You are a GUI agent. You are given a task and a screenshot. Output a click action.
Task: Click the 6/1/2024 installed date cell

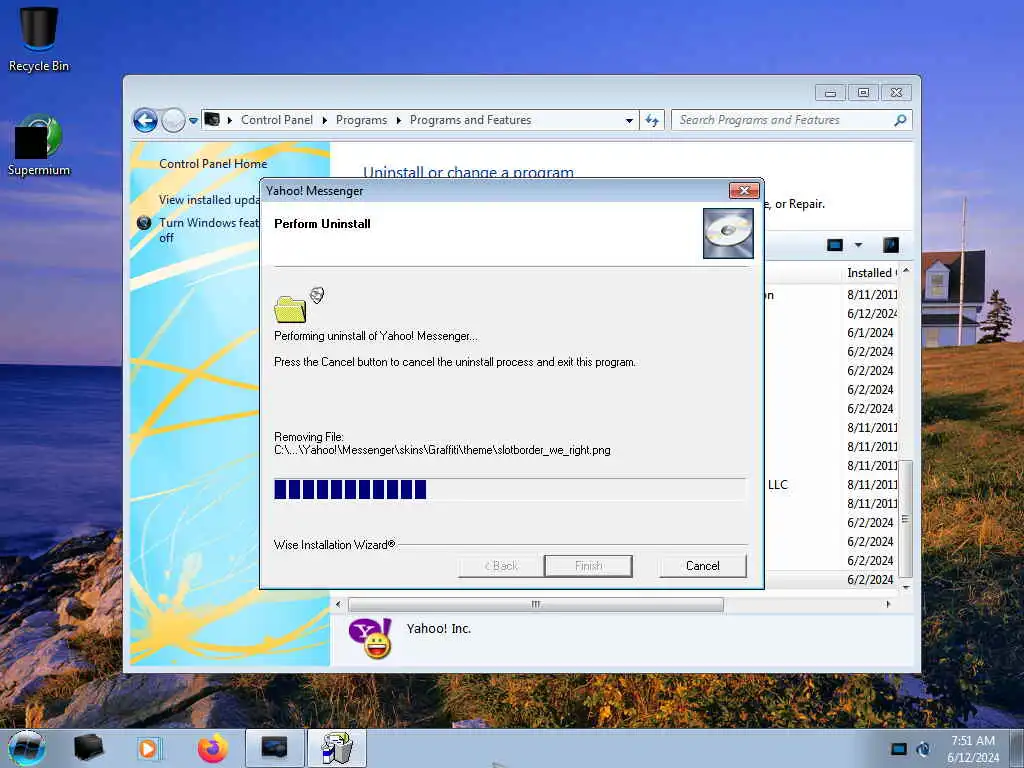pos(870,332)
